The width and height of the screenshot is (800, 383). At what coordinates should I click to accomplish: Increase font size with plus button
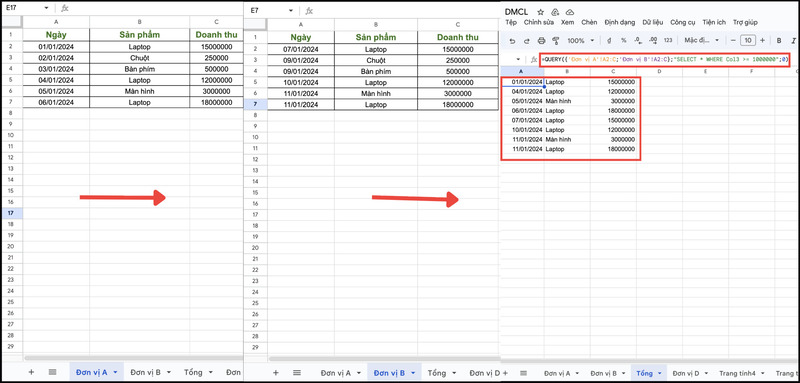[x=762, y=41]
